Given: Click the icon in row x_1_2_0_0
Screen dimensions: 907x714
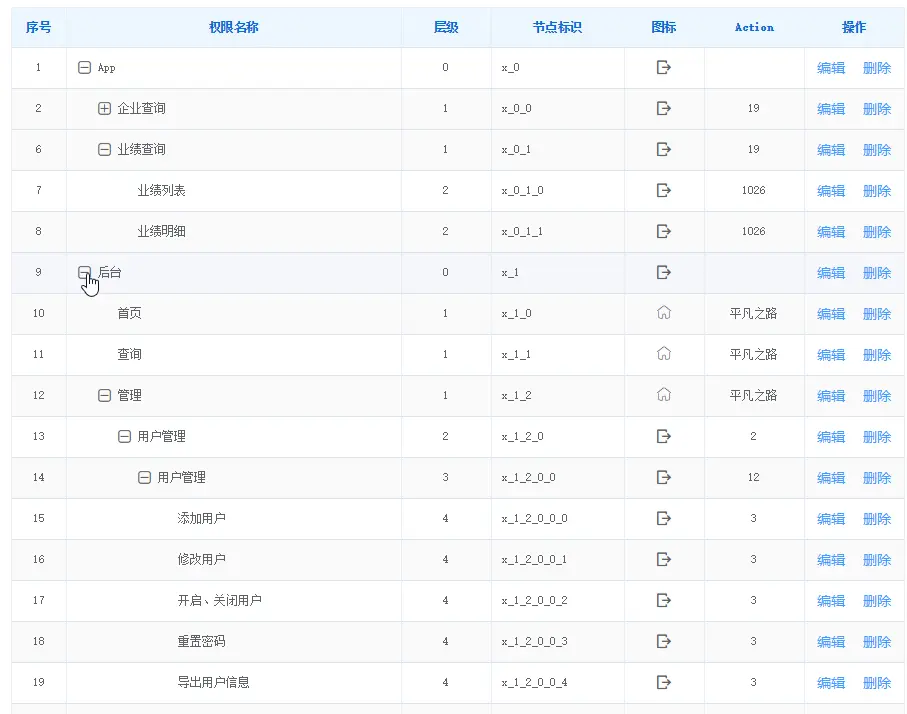Looking at the screenshot, I should click(663, 477).
